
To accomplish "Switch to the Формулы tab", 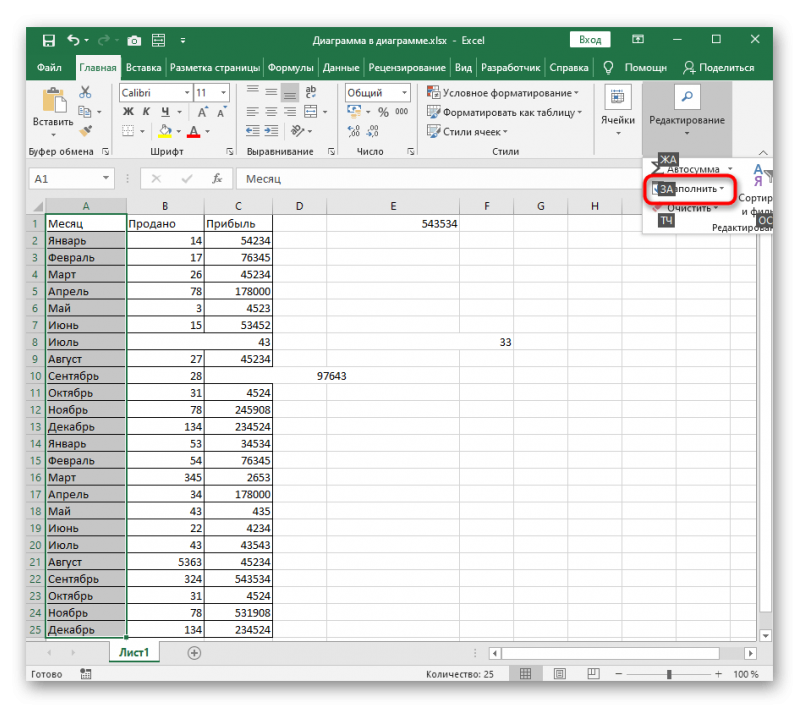I will (290, 67).
